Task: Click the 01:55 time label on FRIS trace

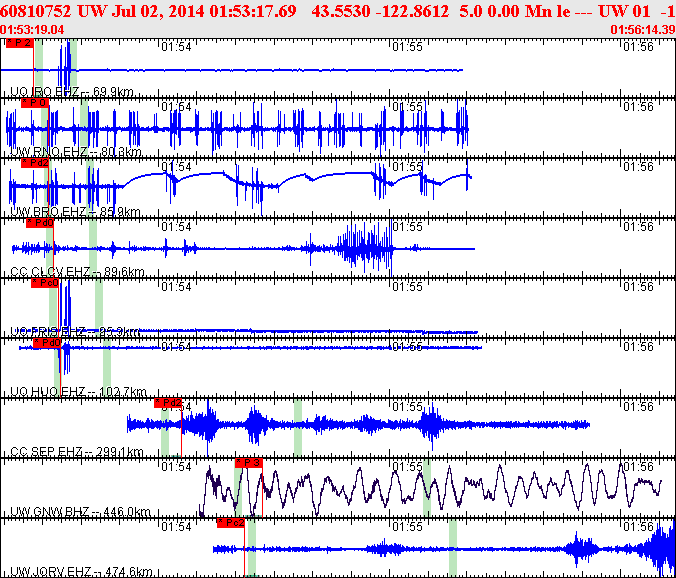Action: pos(407,286)
